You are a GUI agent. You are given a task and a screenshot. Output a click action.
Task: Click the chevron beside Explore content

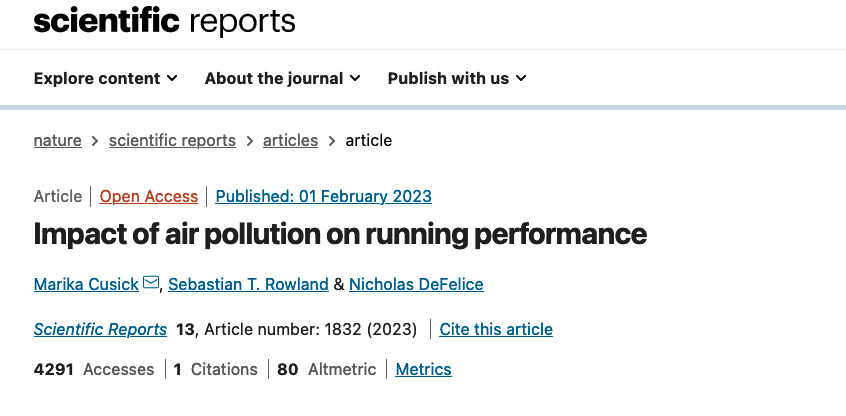click(172, 78)
